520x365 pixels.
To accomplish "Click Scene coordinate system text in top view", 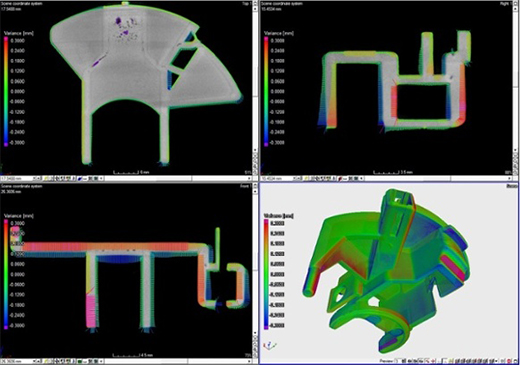I will [x=22, y=4].
